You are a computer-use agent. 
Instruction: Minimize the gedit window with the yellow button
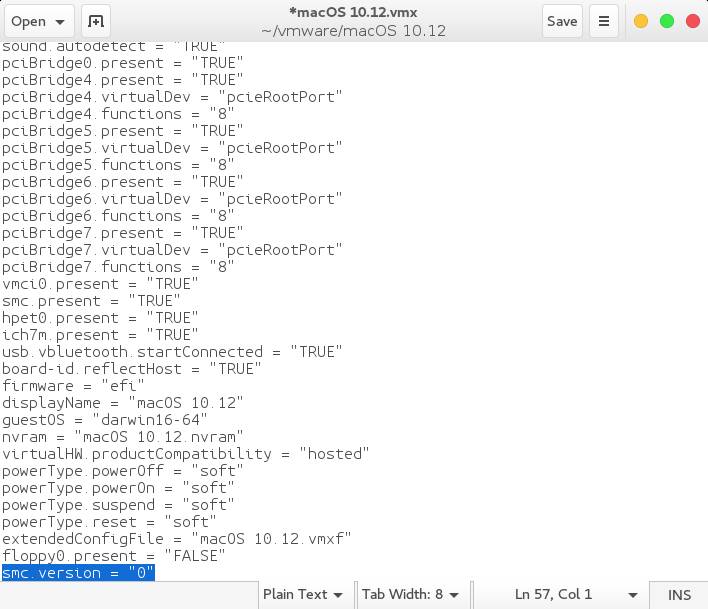(x=641, y=21)
